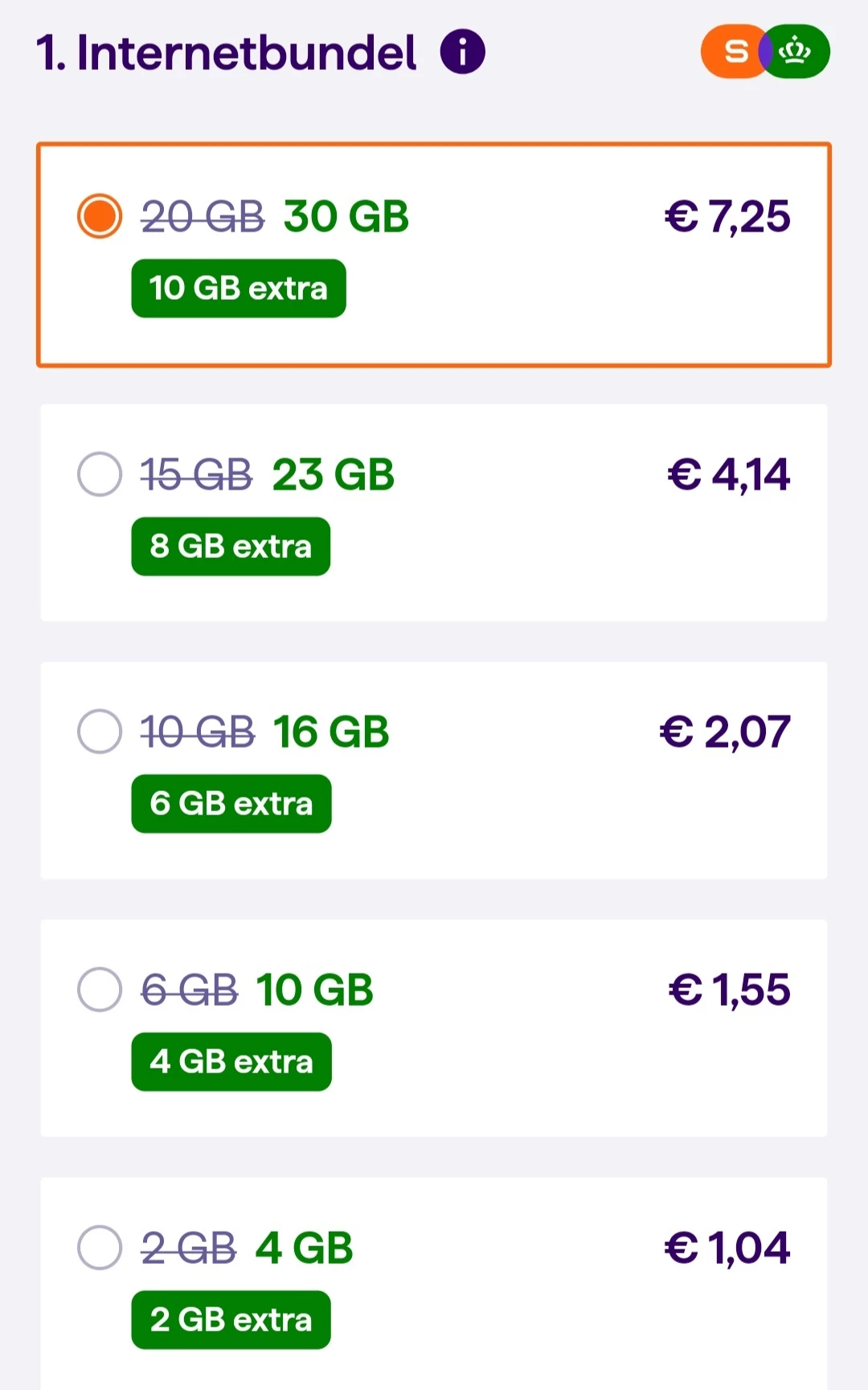The width and height of the screenshot is (868, 1390).
Task: Select the 23 GB bundle radio button
Action: [x=100, y=474]
